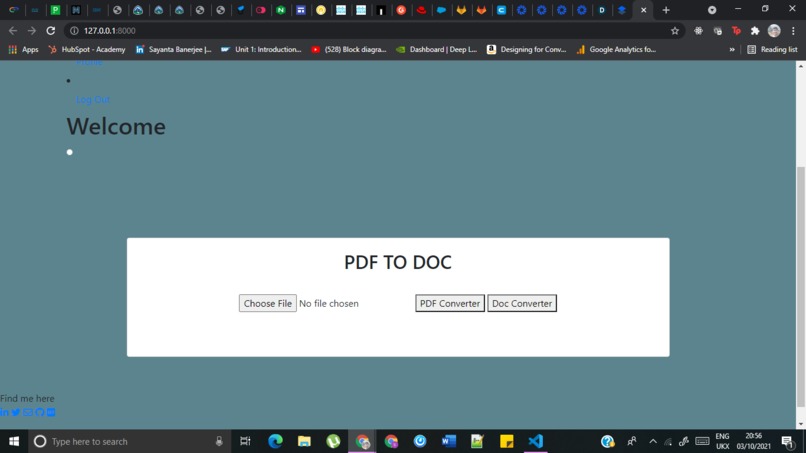Open the Apps bookmarks shortcut
Viewport: 806px width, 453px height.
pyautogui.click(x=23, y=49)
